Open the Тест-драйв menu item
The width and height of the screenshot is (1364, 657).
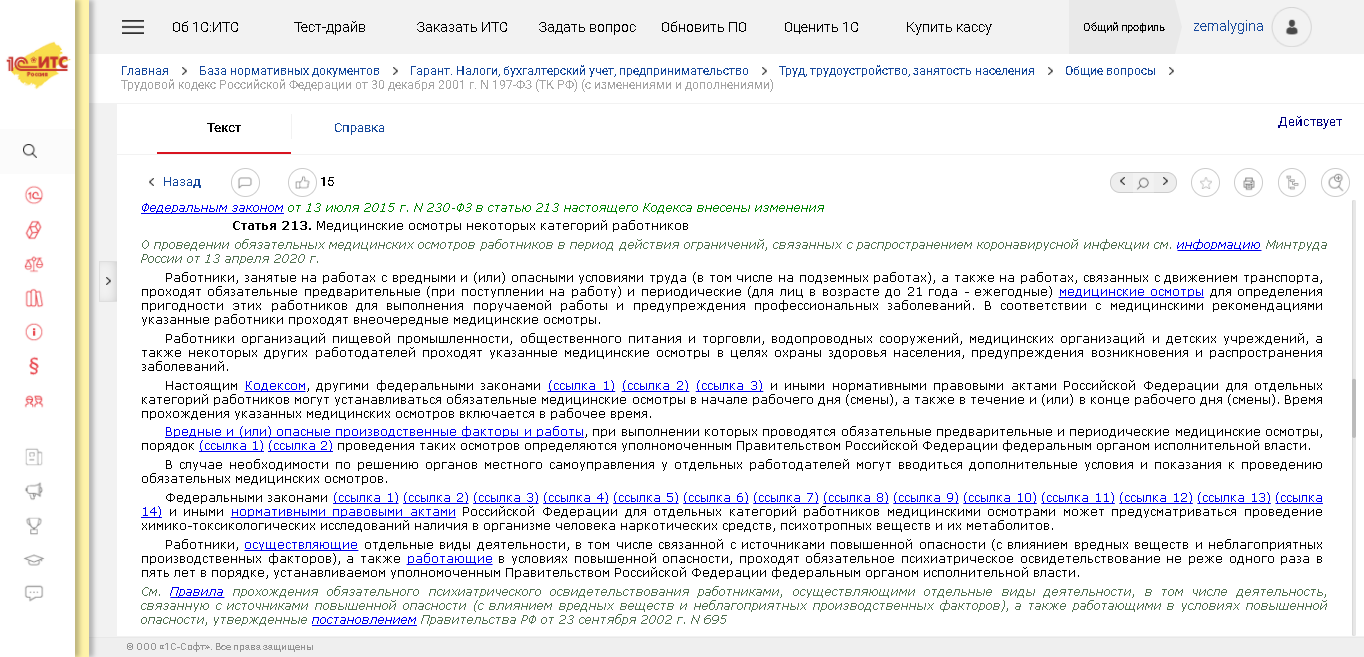point(329,27)
